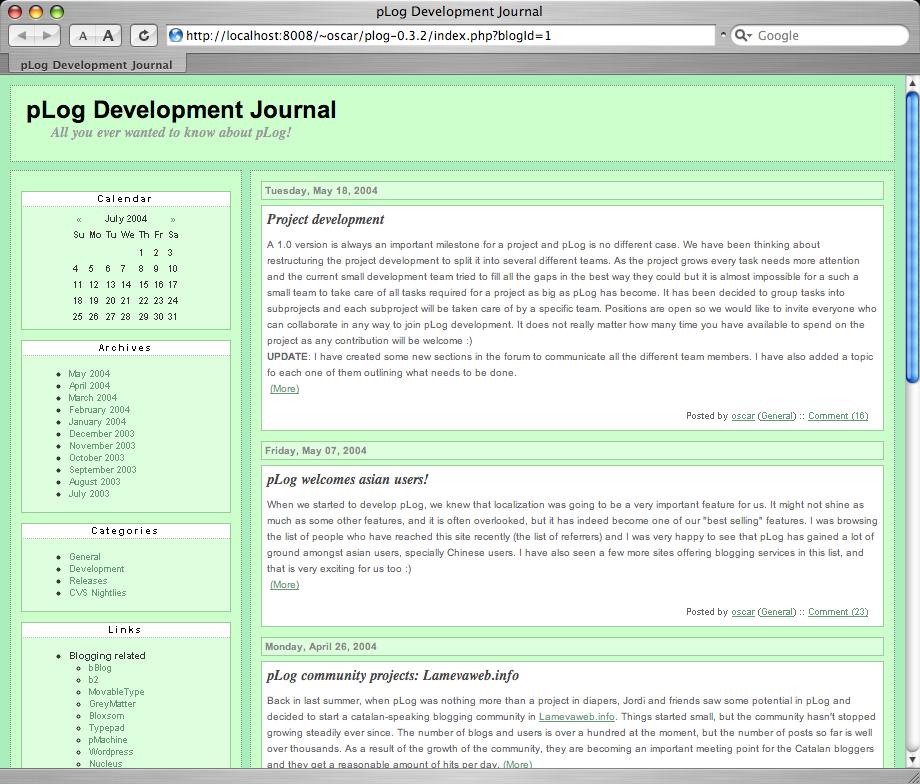Click the pLog Development Journal blog heading
This screenshot has height=784, width=920.
click(x=181, y=110)
